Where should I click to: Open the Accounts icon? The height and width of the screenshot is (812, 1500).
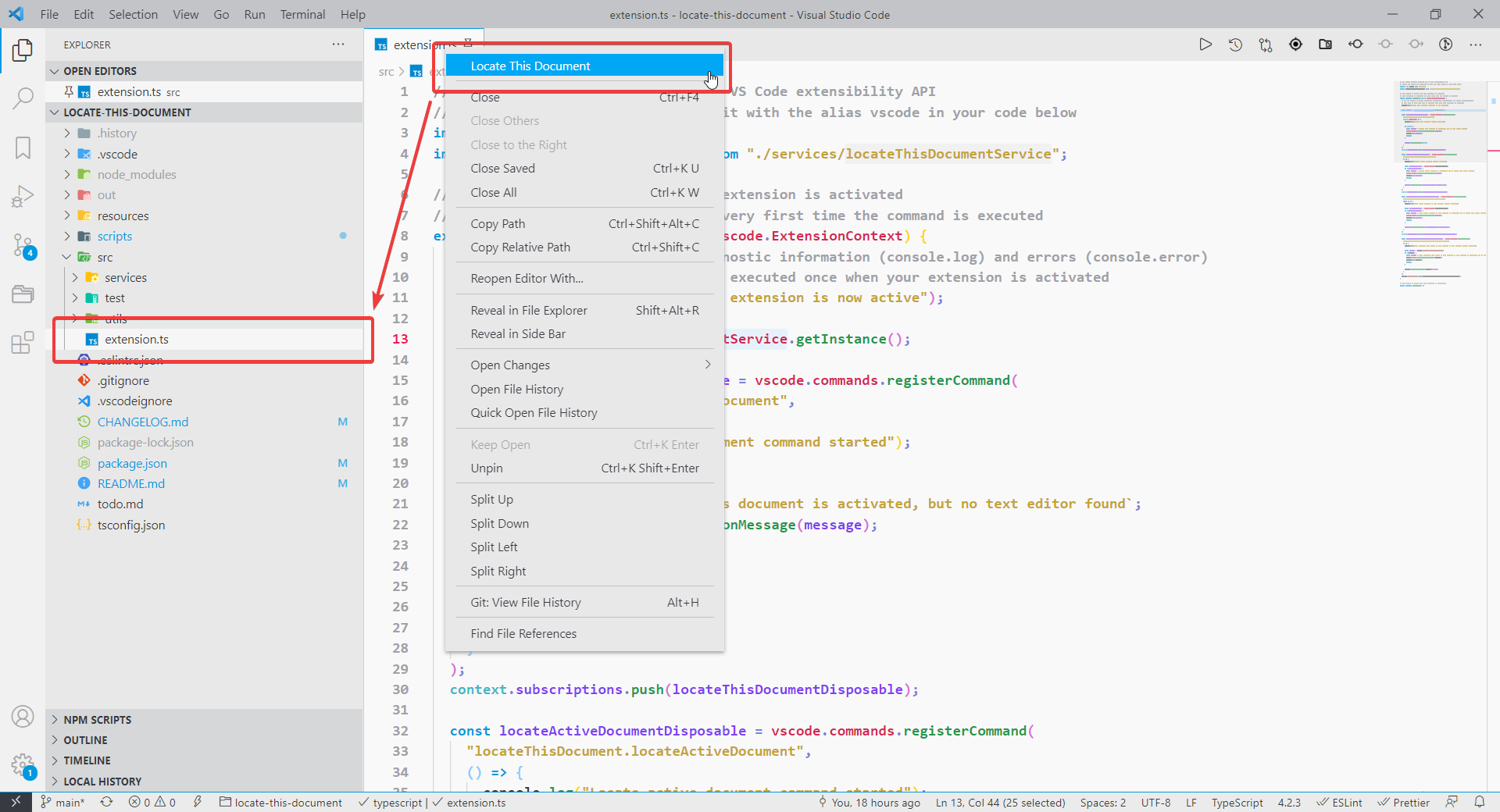point(23,716)
